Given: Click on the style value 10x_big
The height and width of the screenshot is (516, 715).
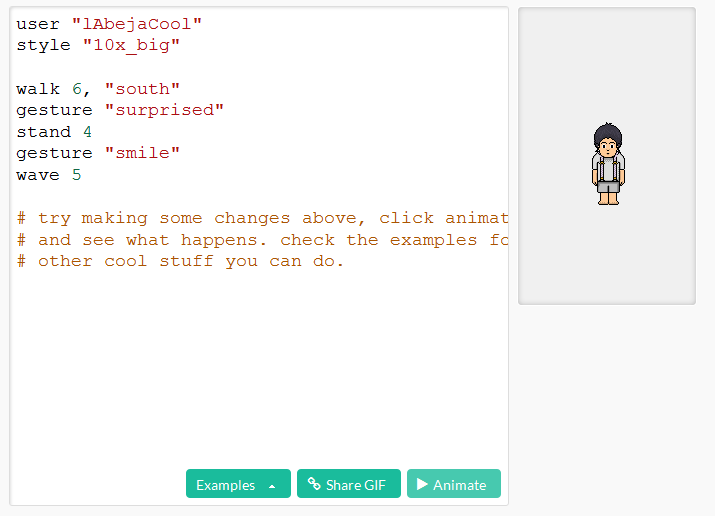Looking at the screenshot, I should pos(131,45).
